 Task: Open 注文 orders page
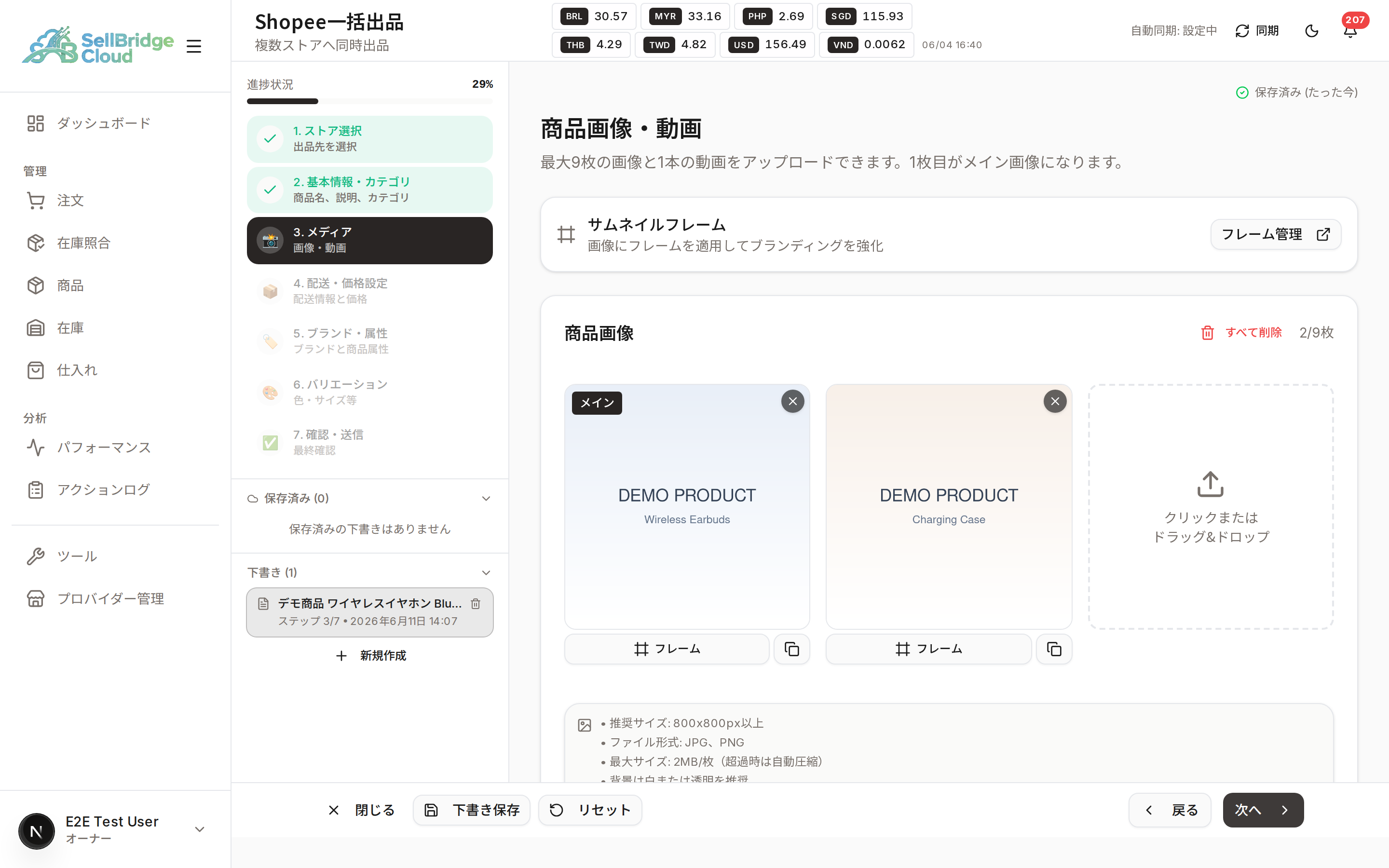click(x=115, y=200)
